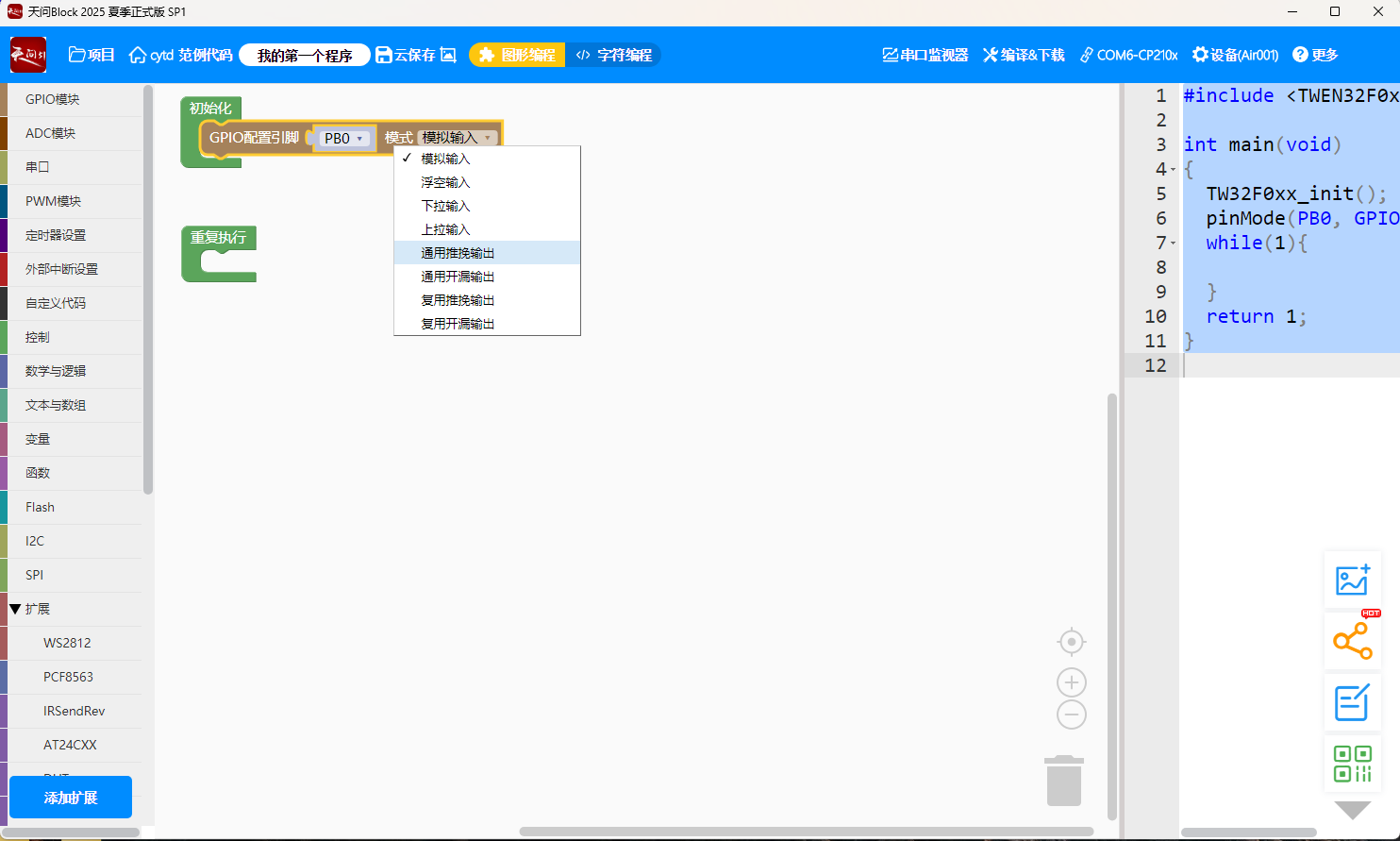The image size is (1400, 841).
Task: Click the screenshot icon next to 云保存
Action: (448, 55)
